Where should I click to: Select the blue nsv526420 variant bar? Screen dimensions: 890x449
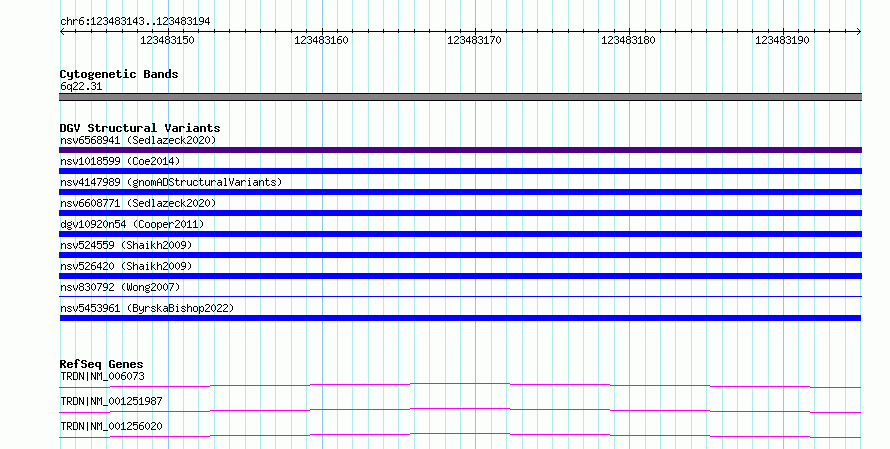point(460,276)
